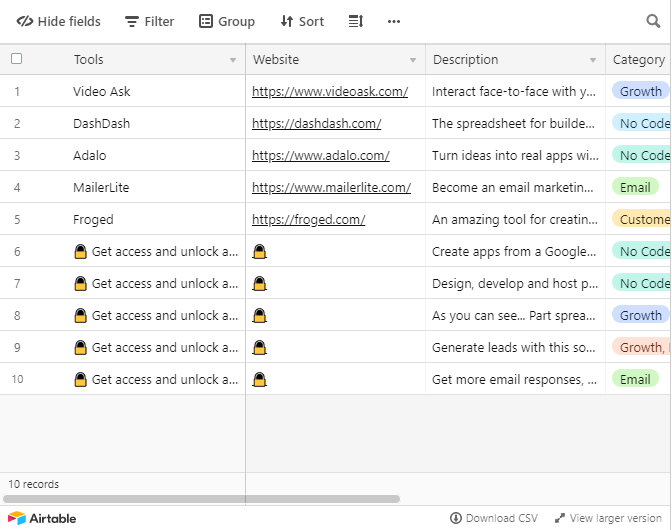Click the horizontal scrollbar at the bottom
This screenshot has height=530, width=672.
[x=200, y=498]
